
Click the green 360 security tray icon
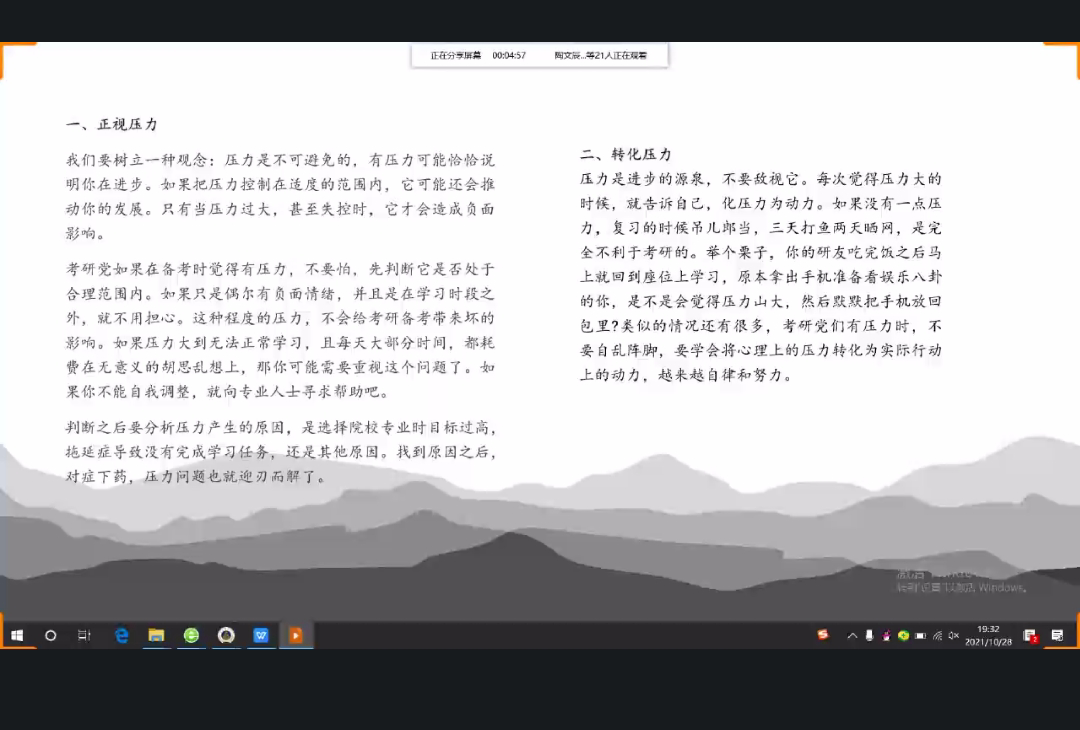(903, 635)
